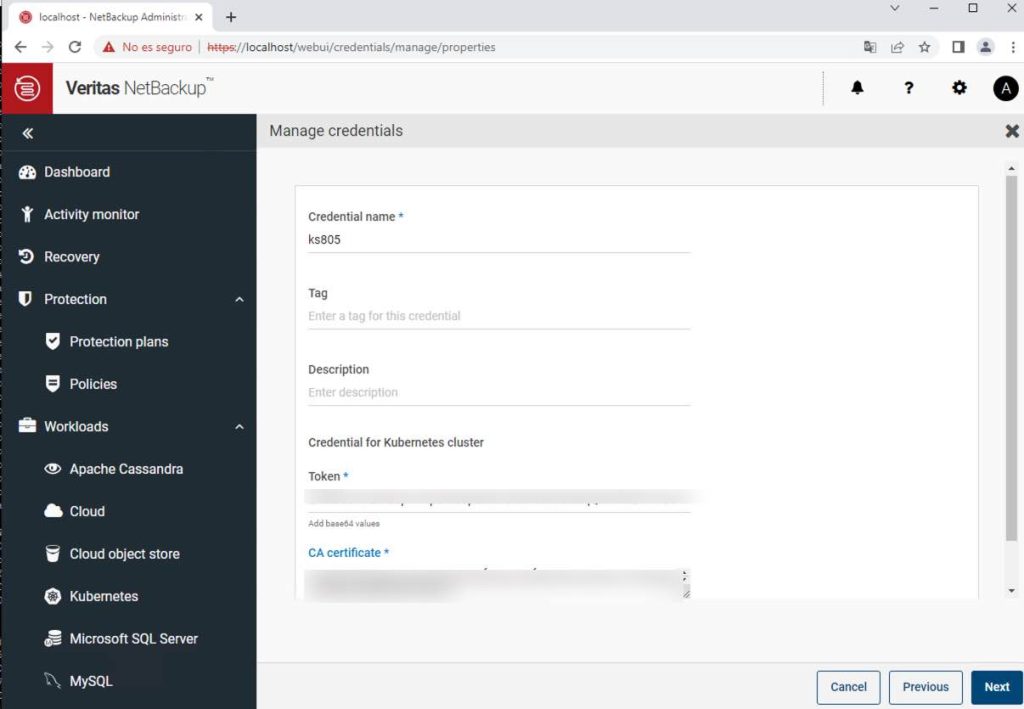Collapse the left navigation sidebar

point(27,132)
